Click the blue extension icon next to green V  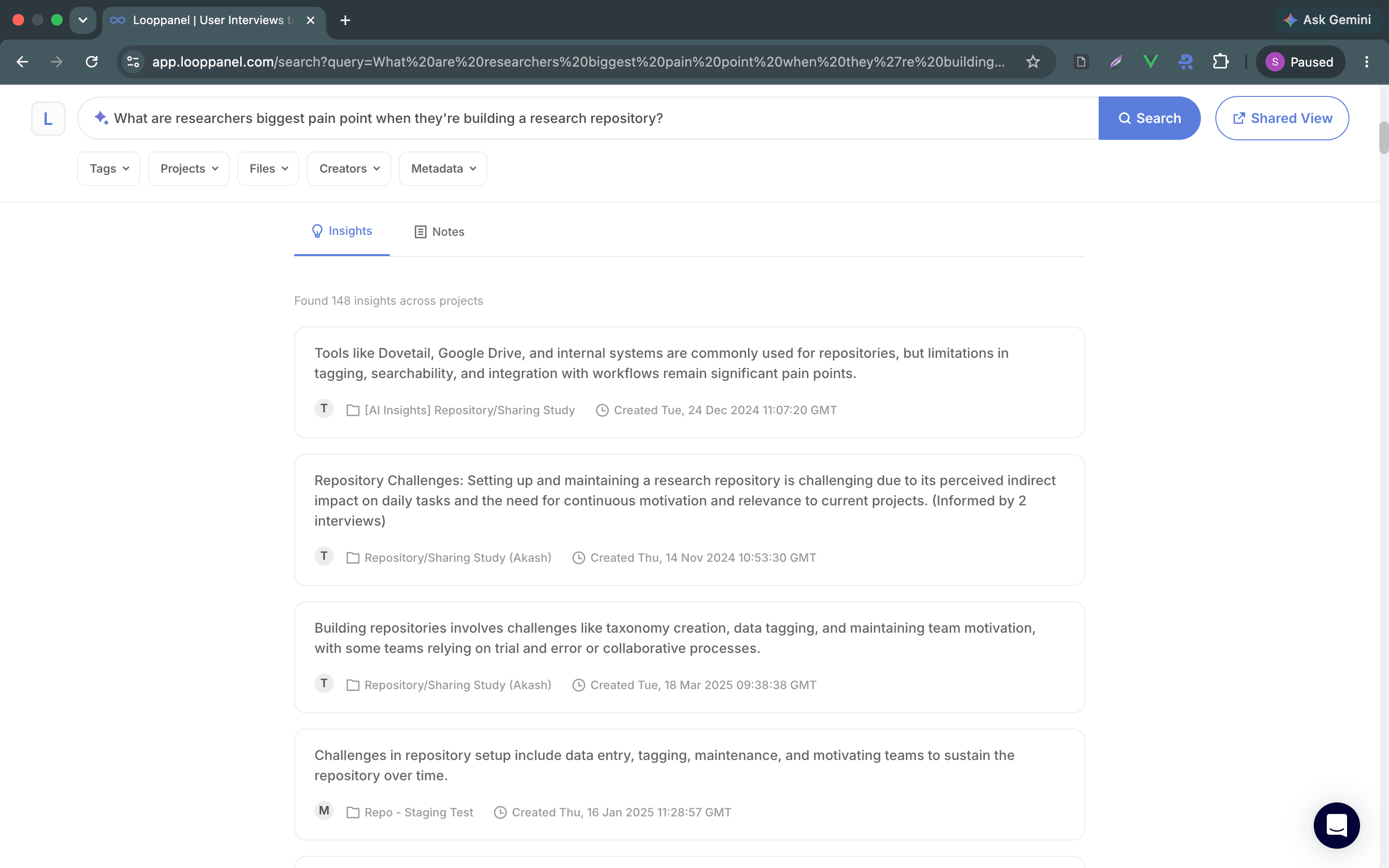[1185, 61]
